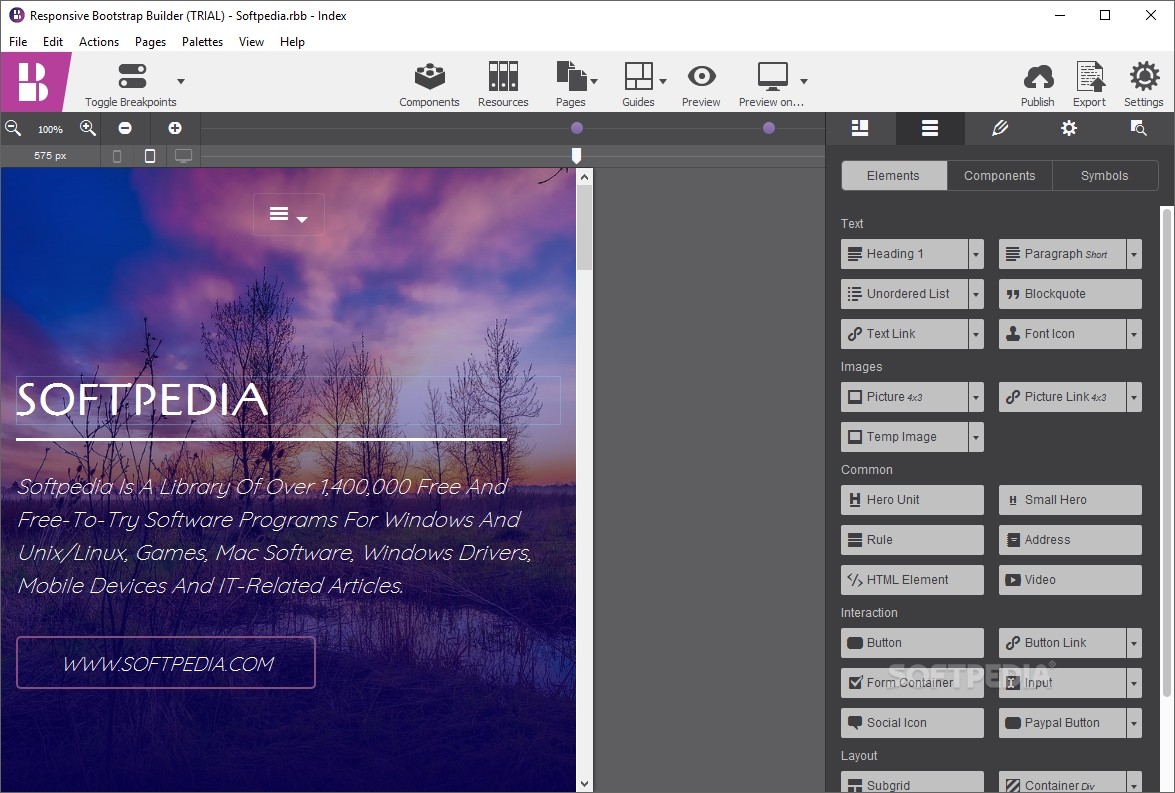This screenshot has width=1175, height=793.
Task: Open the File menu
Action: pyautogui.click(x=18, y=42)
